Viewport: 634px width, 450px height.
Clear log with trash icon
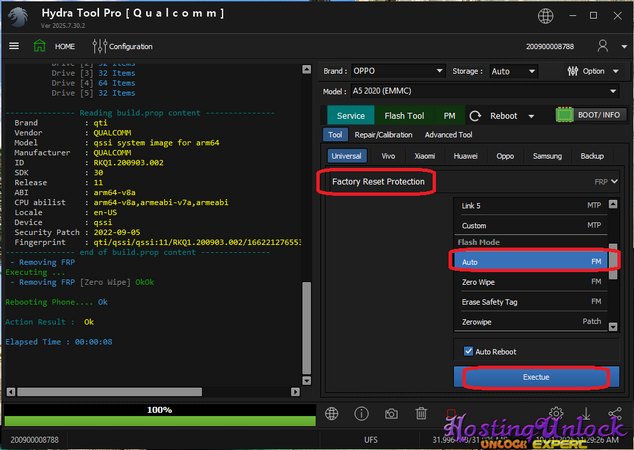pos(422,414)
